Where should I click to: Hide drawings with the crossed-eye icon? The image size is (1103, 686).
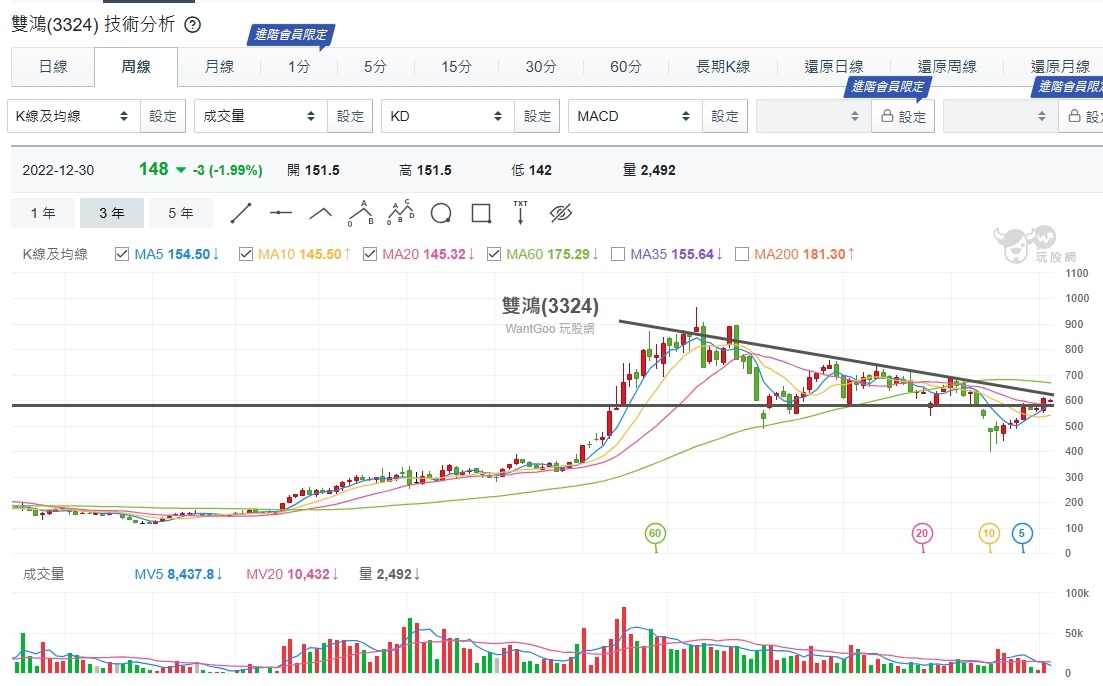[x=561, y=213]
